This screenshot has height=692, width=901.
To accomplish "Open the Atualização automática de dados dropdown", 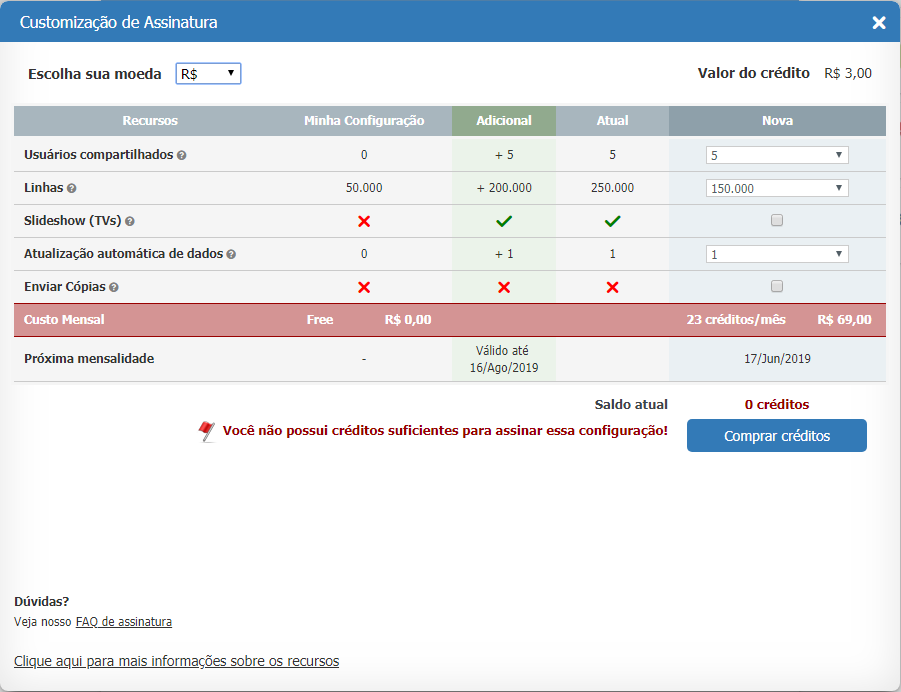I will coord(776,254).
